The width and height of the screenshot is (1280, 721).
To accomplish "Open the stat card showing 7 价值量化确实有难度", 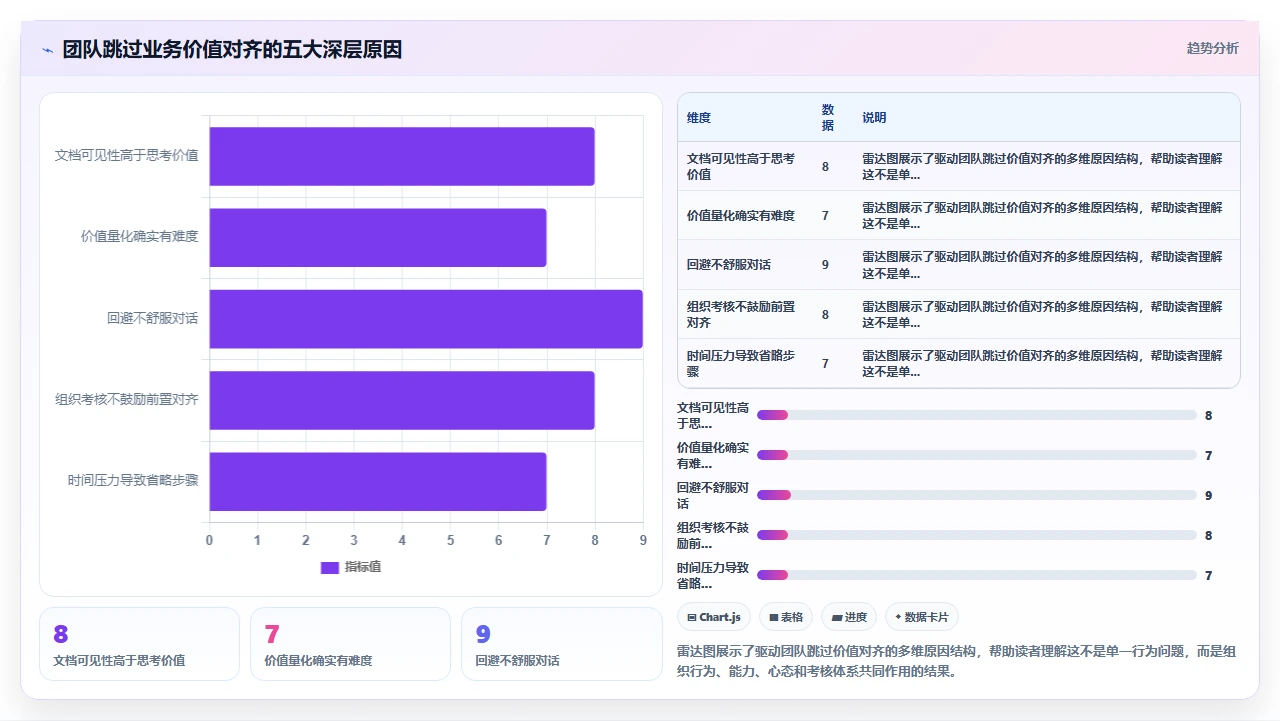I will point(351,644).
